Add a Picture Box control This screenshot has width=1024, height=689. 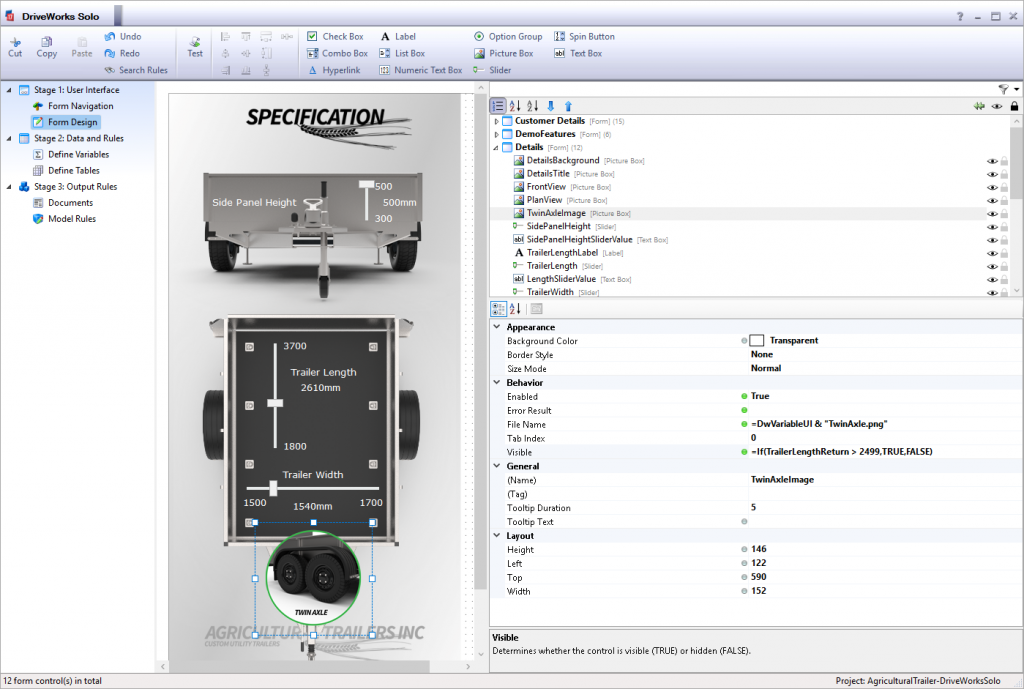504,54
